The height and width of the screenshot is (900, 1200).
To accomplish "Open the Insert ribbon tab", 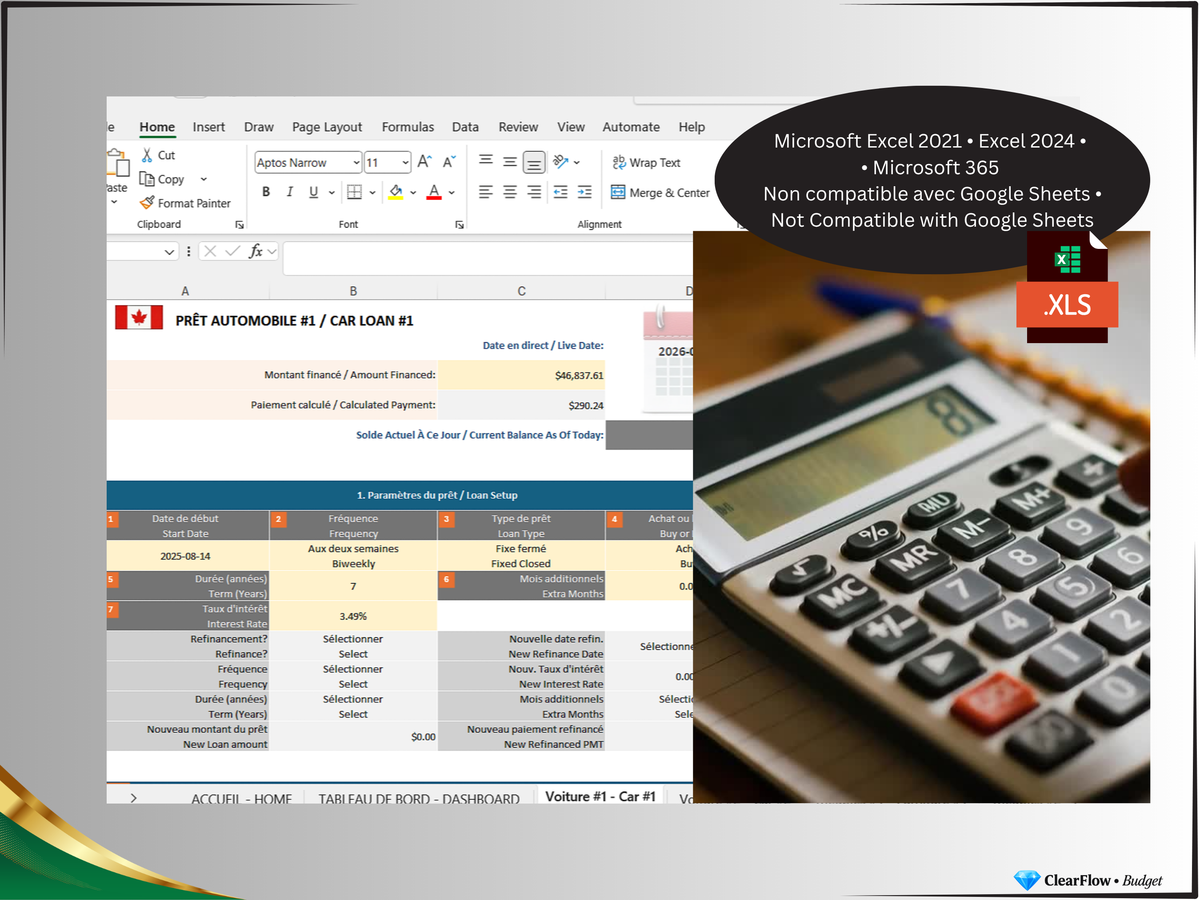I will click(209, 127).
